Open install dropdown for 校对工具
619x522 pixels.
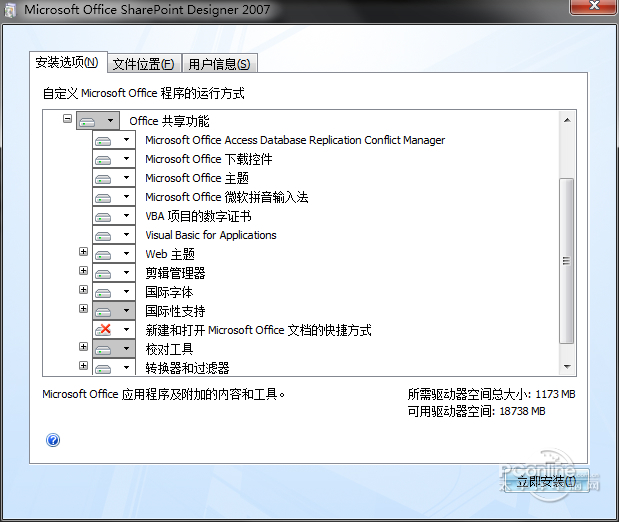114,349
